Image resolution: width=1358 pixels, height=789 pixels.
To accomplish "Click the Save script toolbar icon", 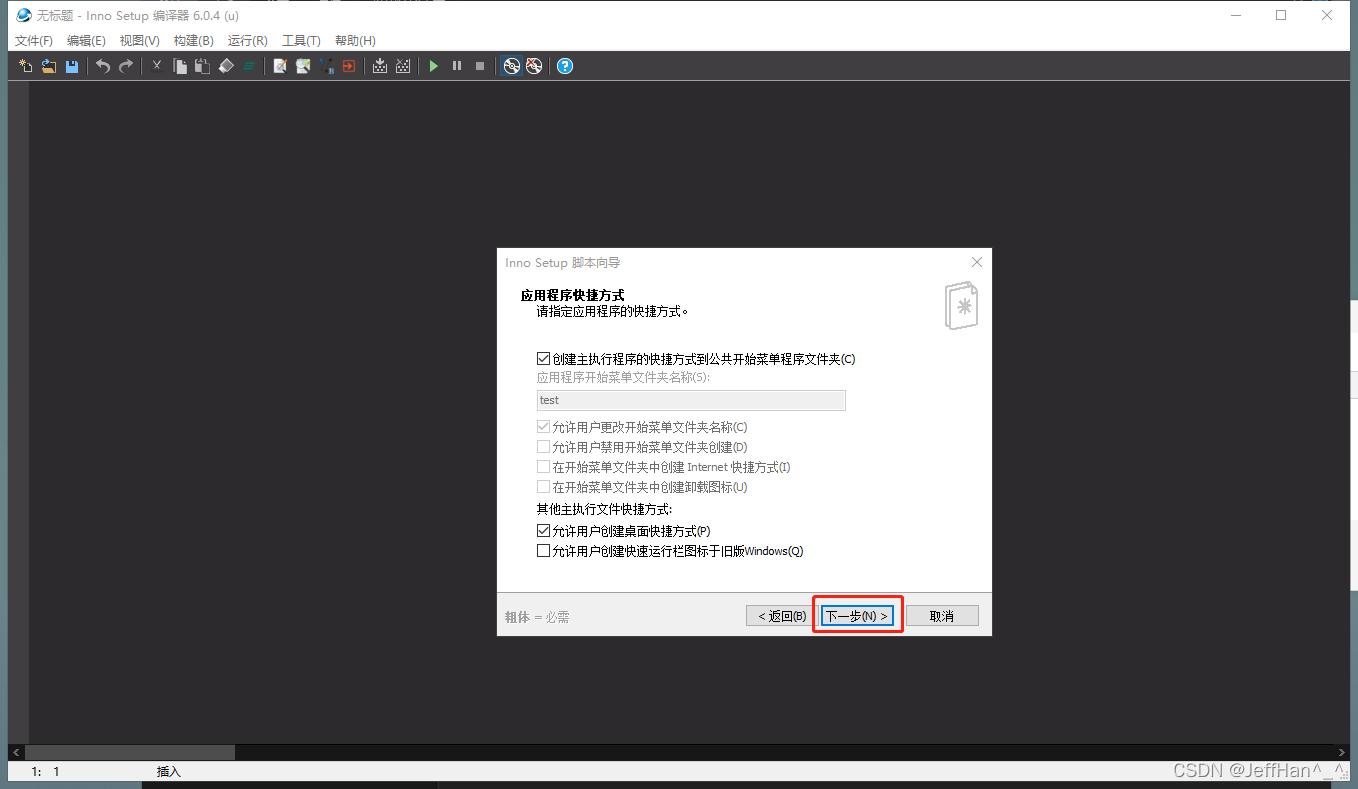I will point(71,65).
